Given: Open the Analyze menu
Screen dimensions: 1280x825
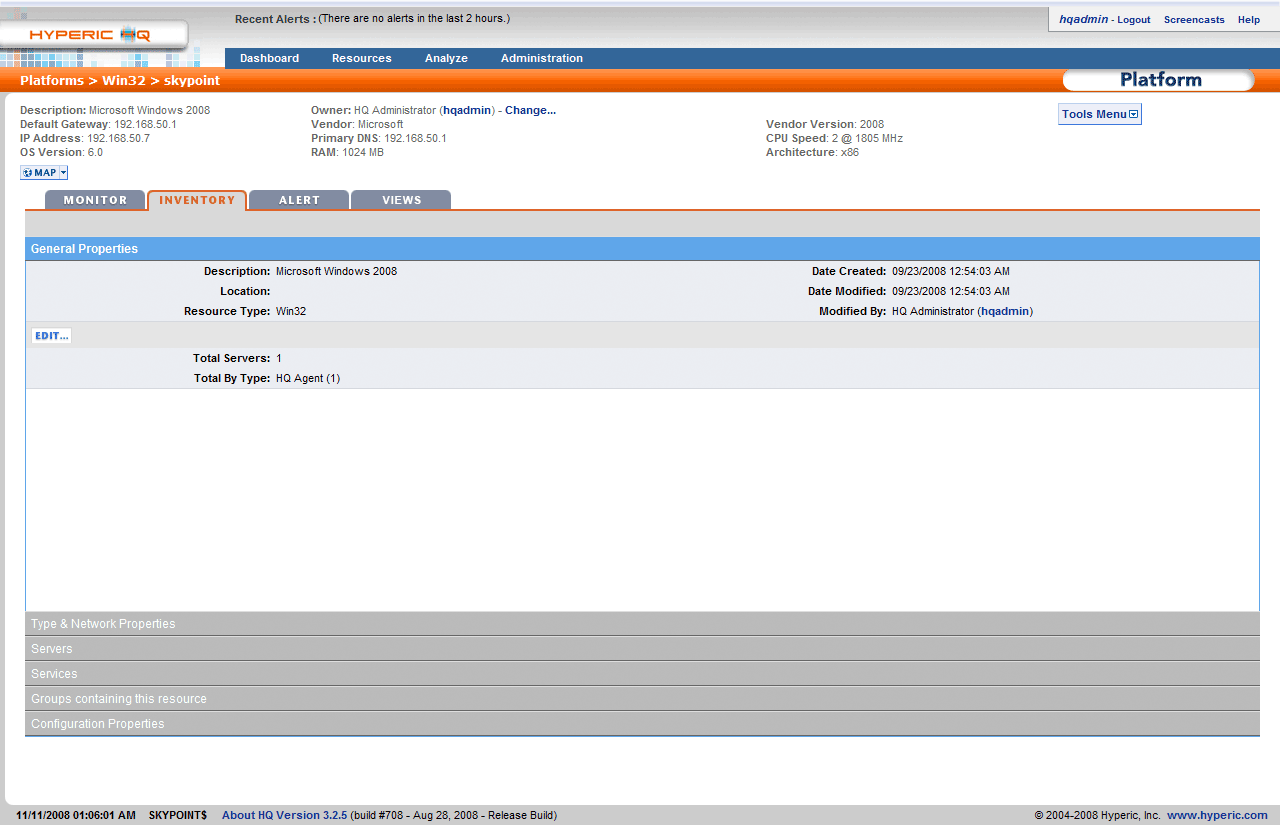Looking at the screenshot, I should click(x=446, y=58).
